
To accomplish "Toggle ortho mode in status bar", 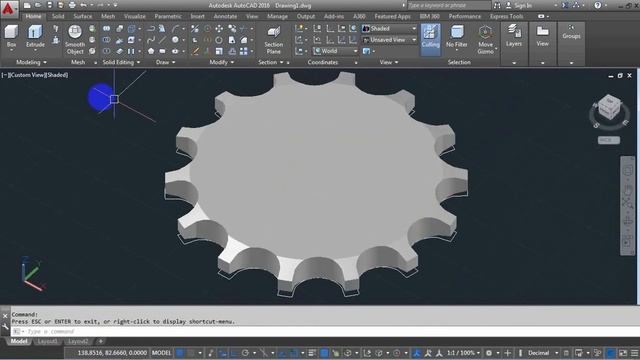I will [x=234, y=353].
